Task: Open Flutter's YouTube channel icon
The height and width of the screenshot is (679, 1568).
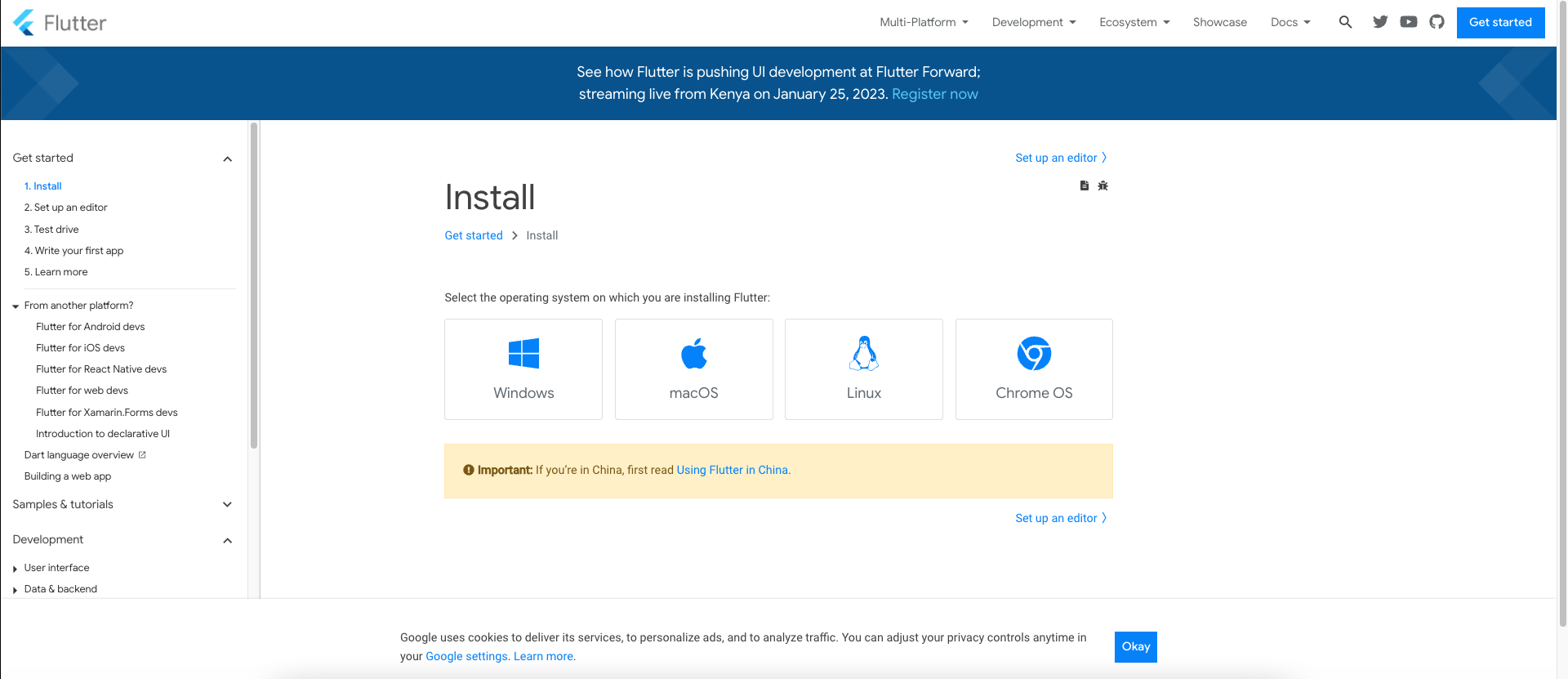Action: (x=1409, y=22)
